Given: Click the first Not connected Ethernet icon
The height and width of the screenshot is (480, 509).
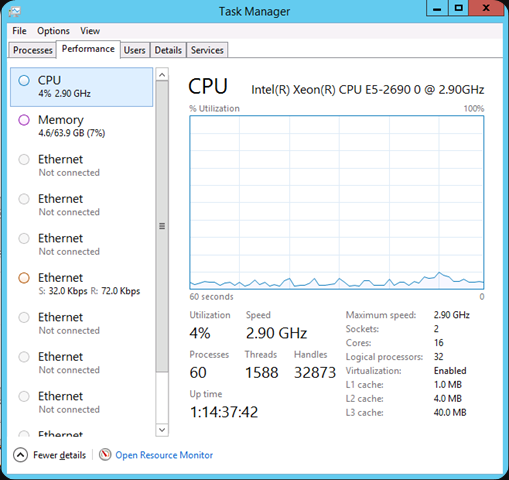Looking at the screenshot, I should [x=24, y=159].
